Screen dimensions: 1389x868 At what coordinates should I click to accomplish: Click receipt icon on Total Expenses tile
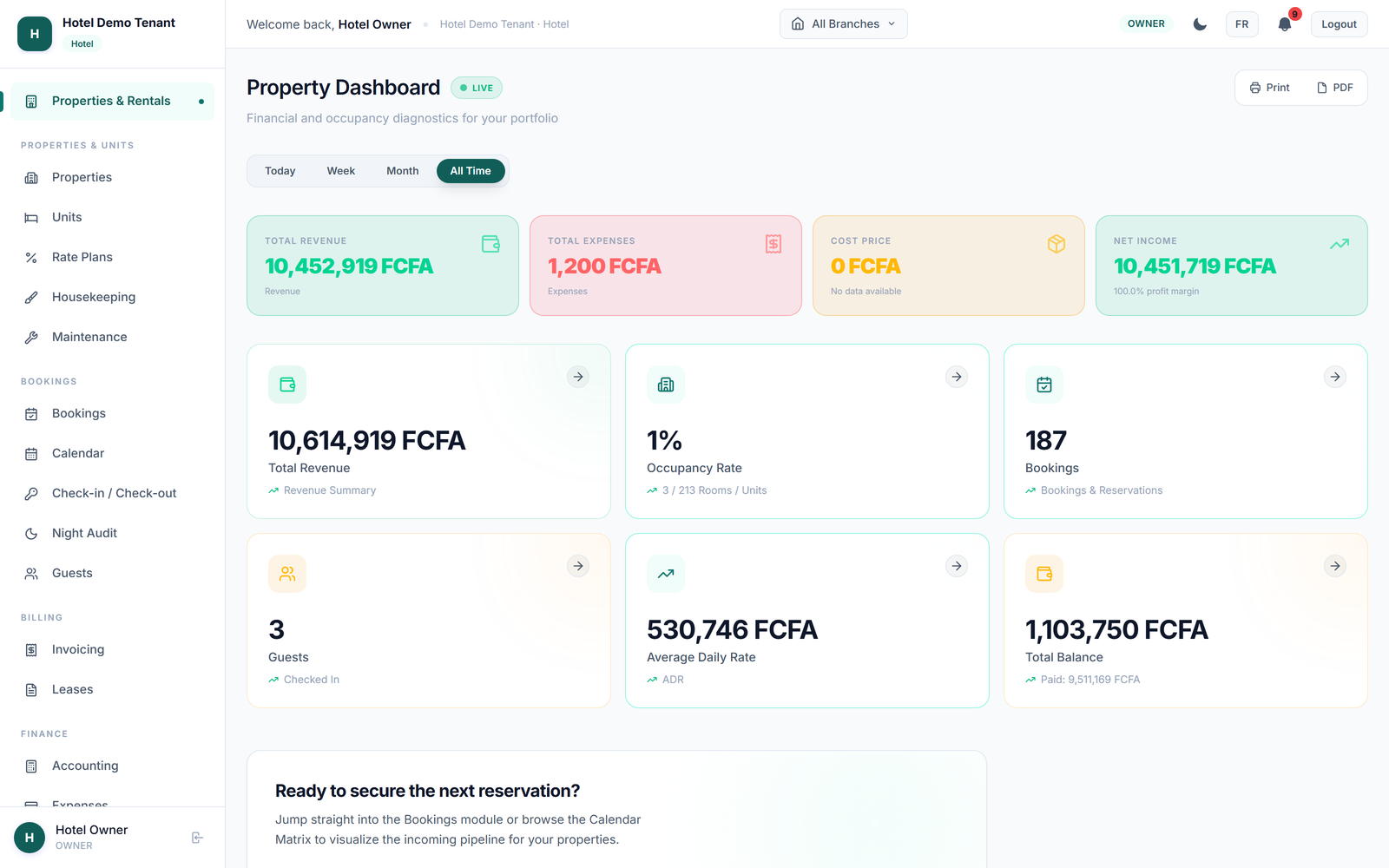[x=773, y=244]
